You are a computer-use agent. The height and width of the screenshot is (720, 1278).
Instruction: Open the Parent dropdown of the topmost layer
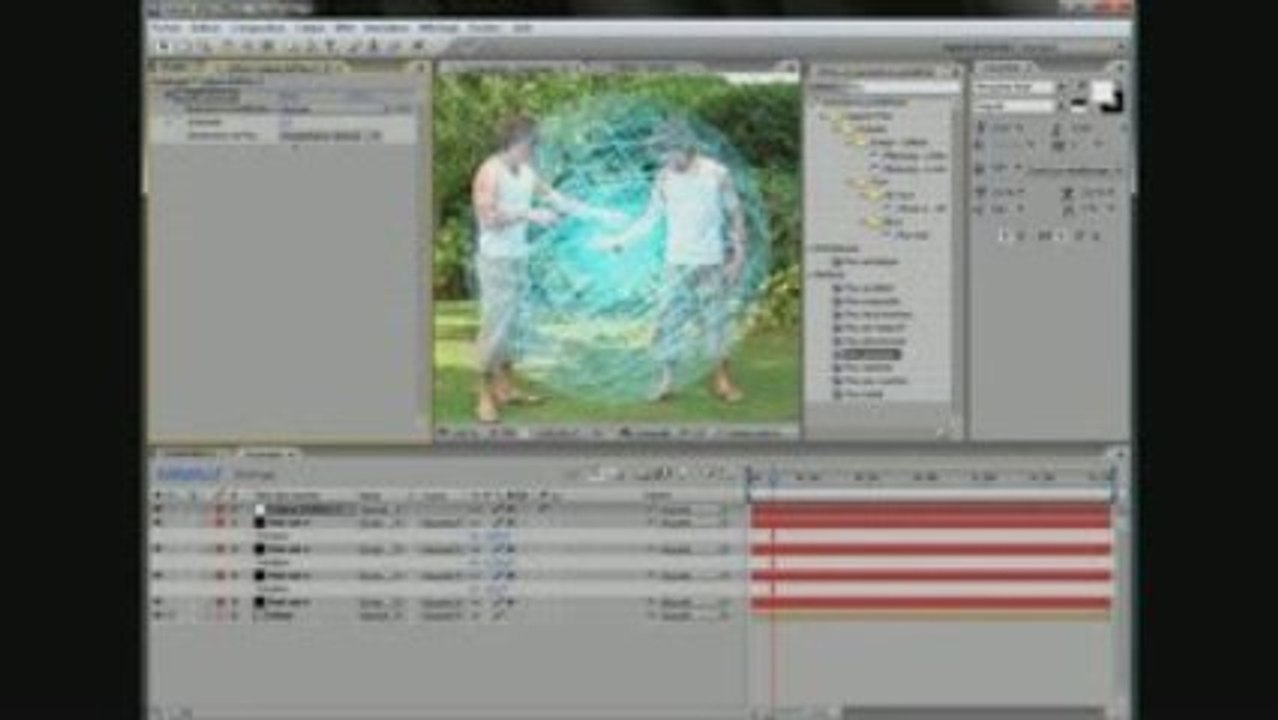pyautogui.click(x=690, y=509)
